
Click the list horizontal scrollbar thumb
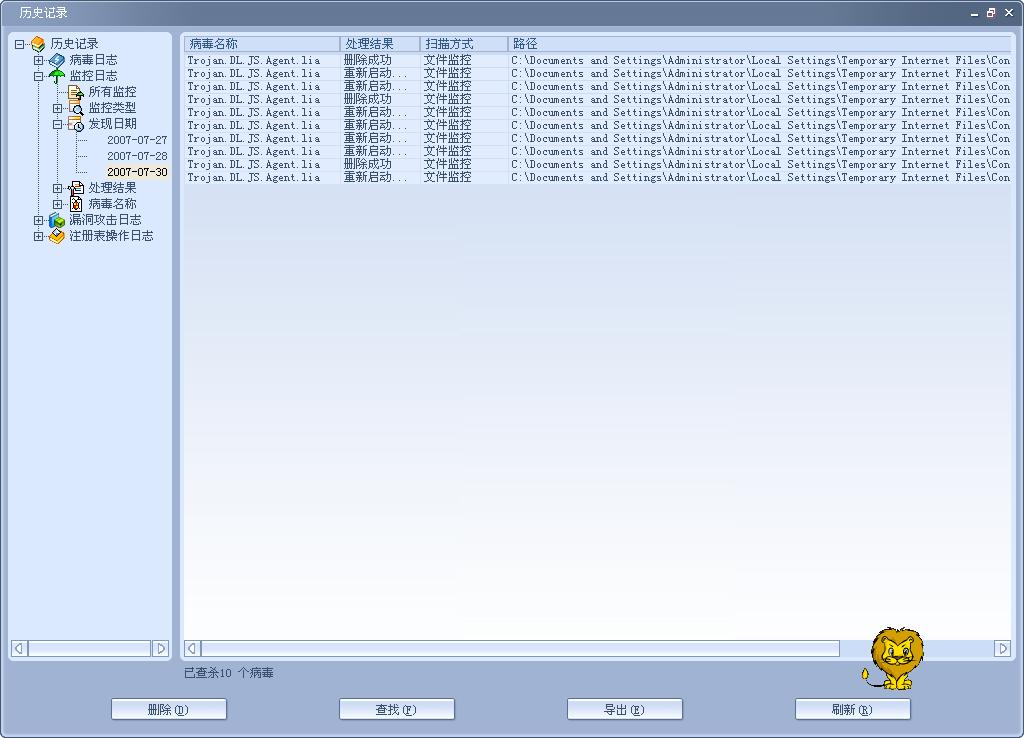pyautogui.click(x=520, y=649)
